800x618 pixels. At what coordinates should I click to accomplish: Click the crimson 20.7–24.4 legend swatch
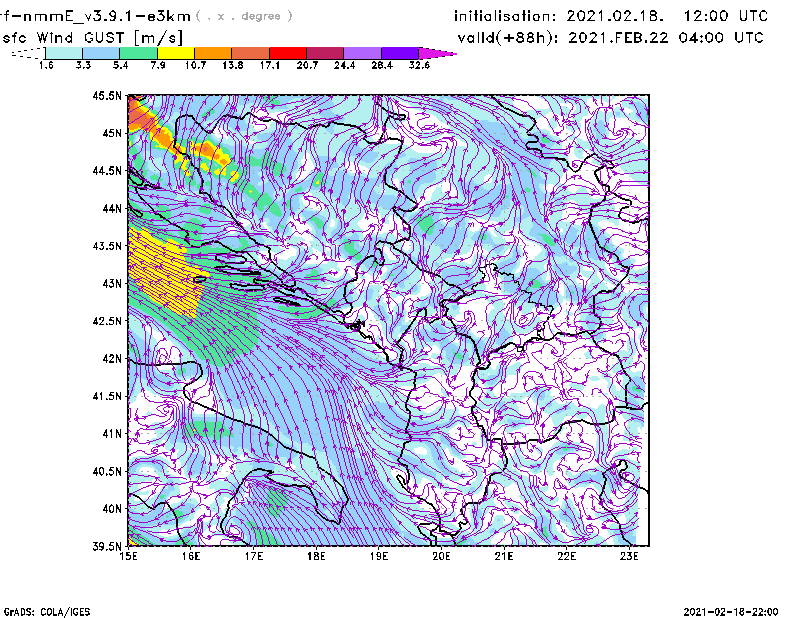pos(324,53)
